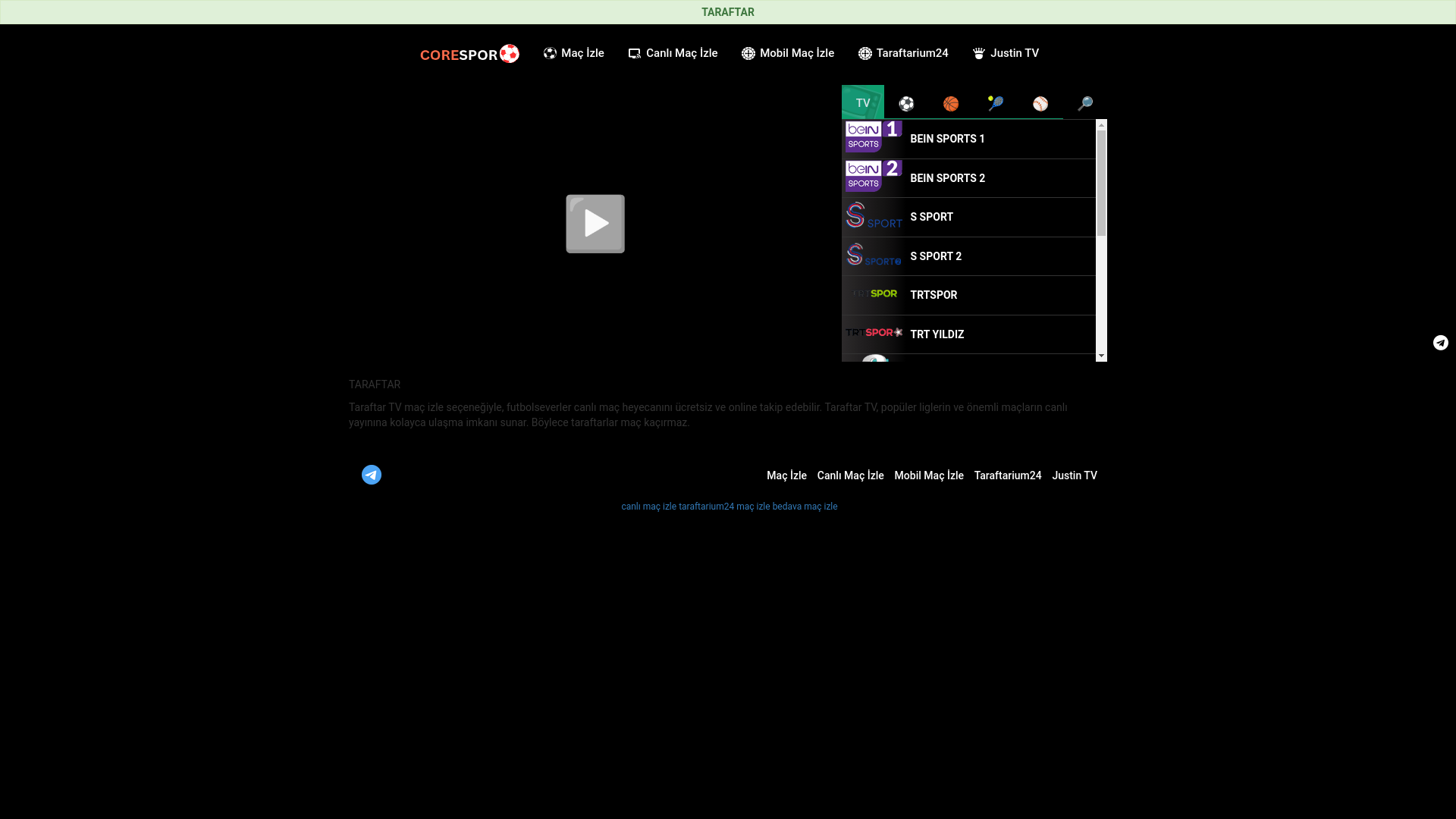Click footer Maç İzle link

coord(786,475)
